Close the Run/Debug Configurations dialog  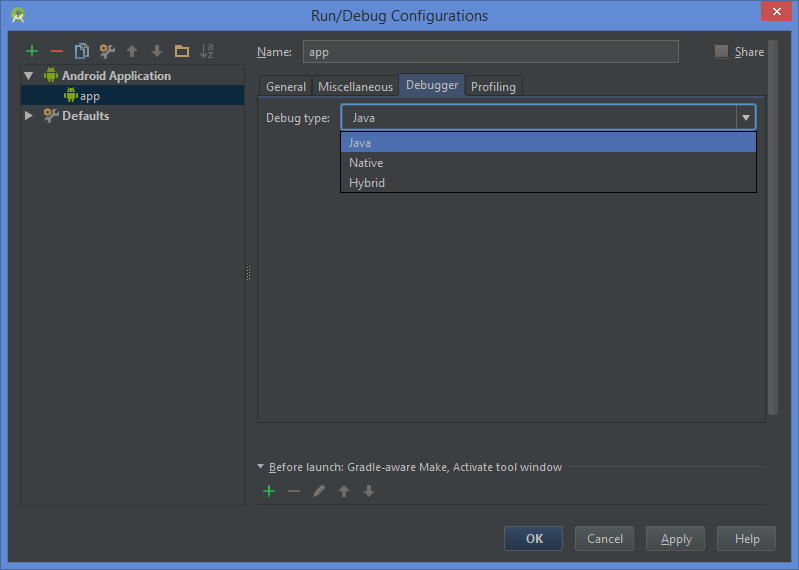pyautogui.click(x=776, y=11)
